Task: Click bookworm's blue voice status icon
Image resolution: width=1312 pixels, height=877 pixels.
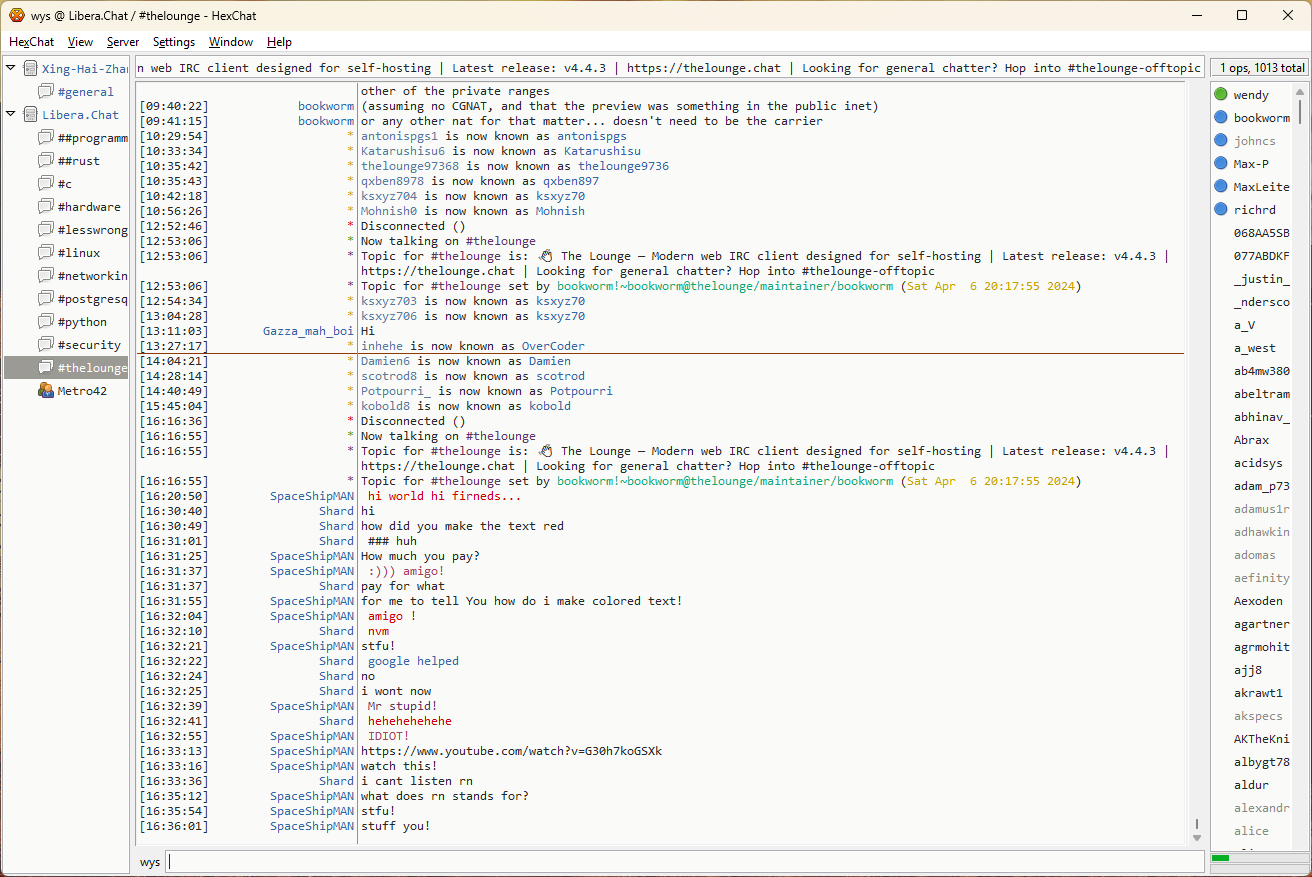Action: [x=1220, y=118]
